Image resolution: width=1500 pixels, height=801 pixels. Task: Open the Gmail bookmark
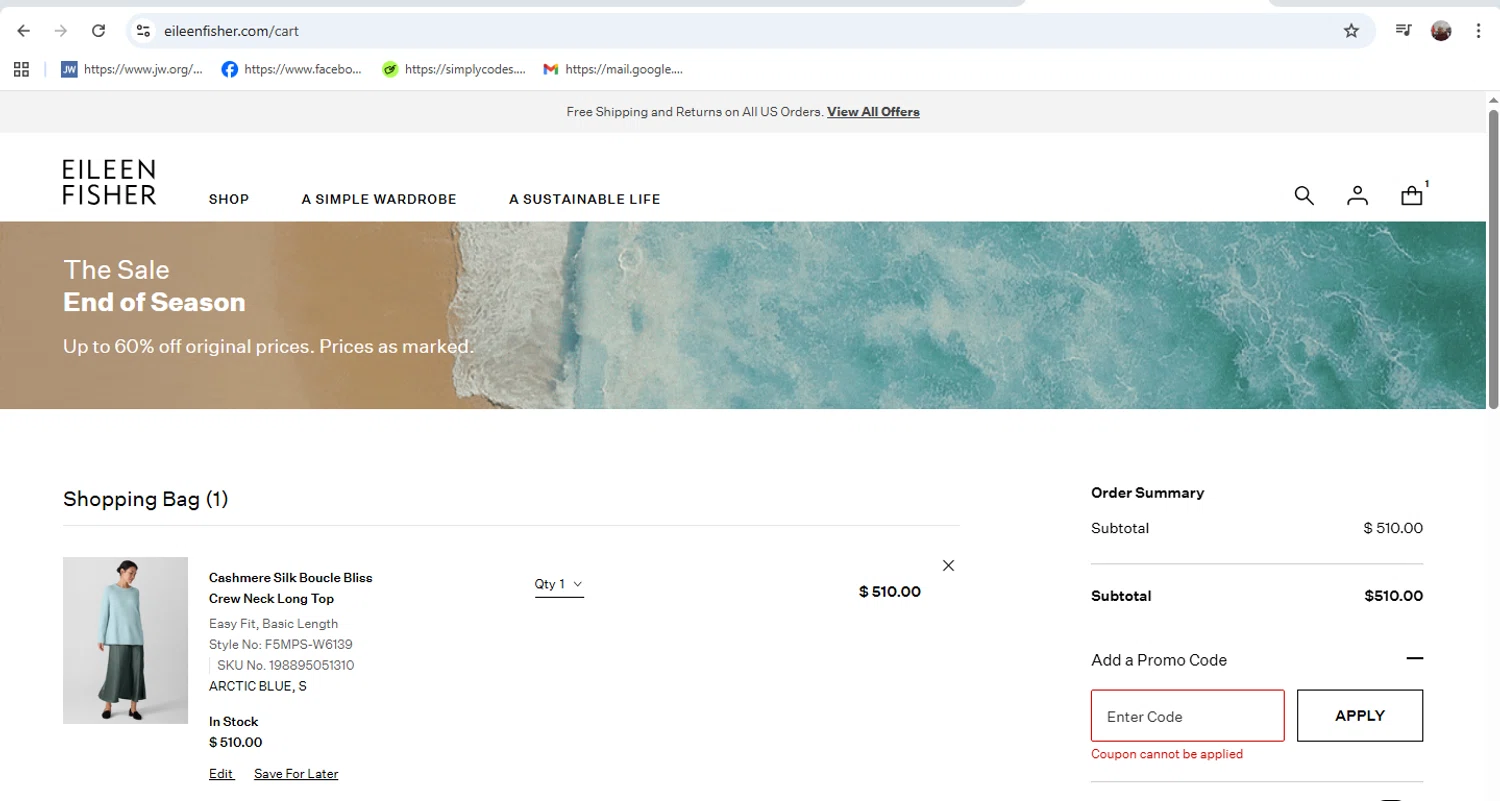[x=613, y=69]
